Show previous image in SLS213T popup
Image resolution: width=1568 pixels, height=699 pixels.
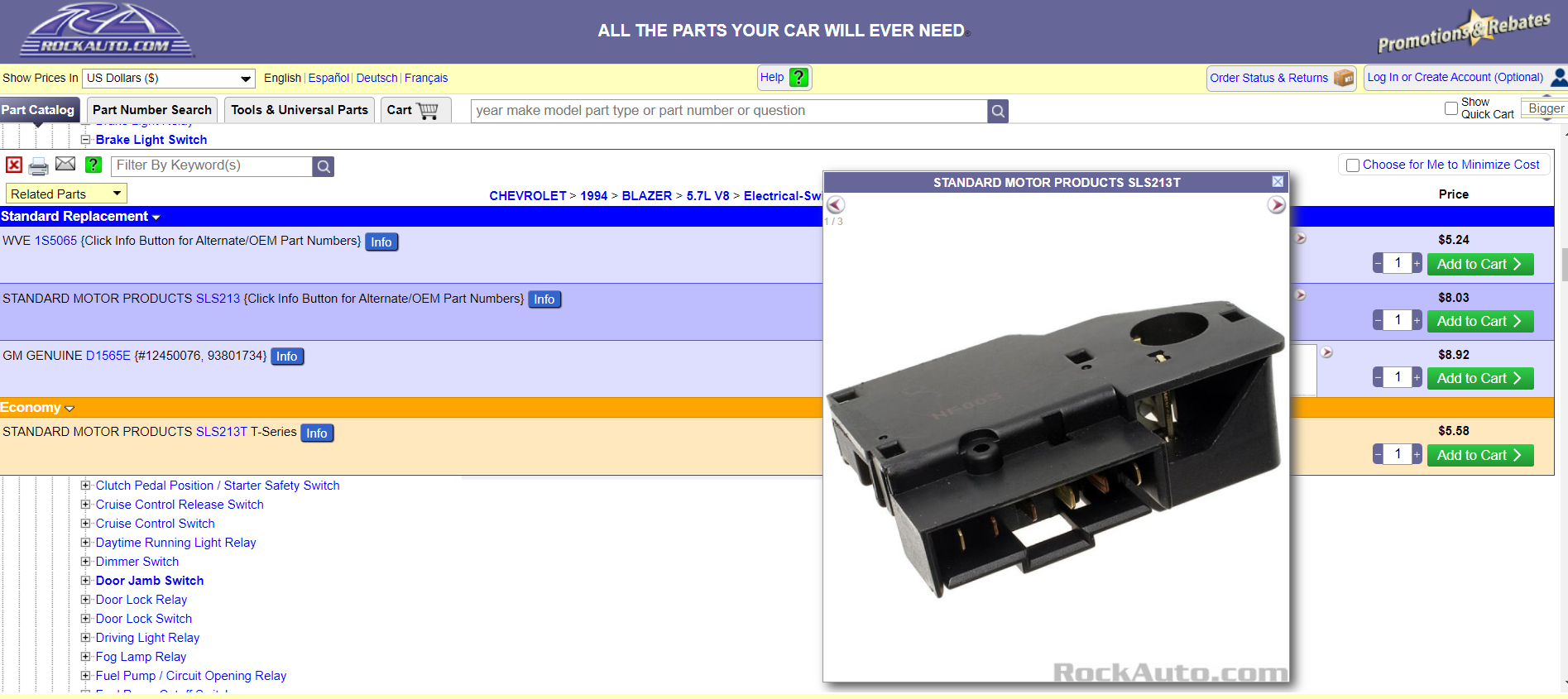point(836,205)
